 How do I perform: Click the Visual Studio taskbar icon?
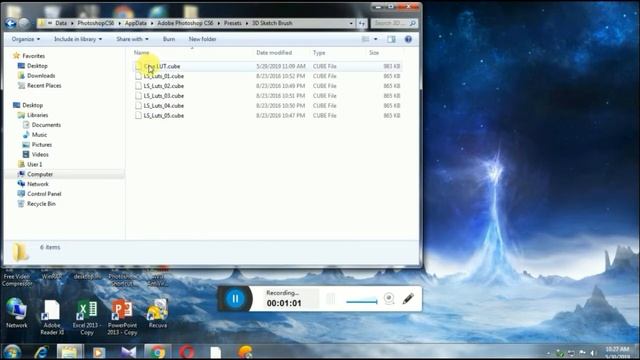[128, 352]
